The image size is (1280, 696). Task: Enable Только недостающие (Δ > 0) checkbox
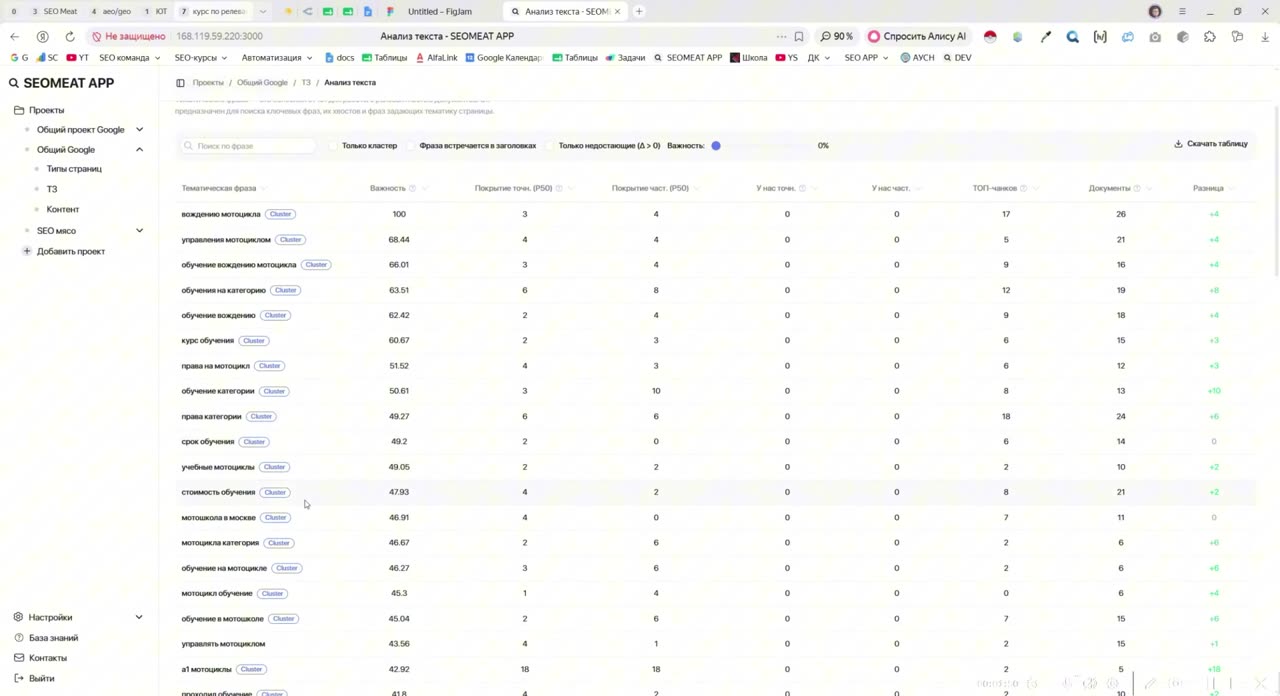(x=550, y=146)
